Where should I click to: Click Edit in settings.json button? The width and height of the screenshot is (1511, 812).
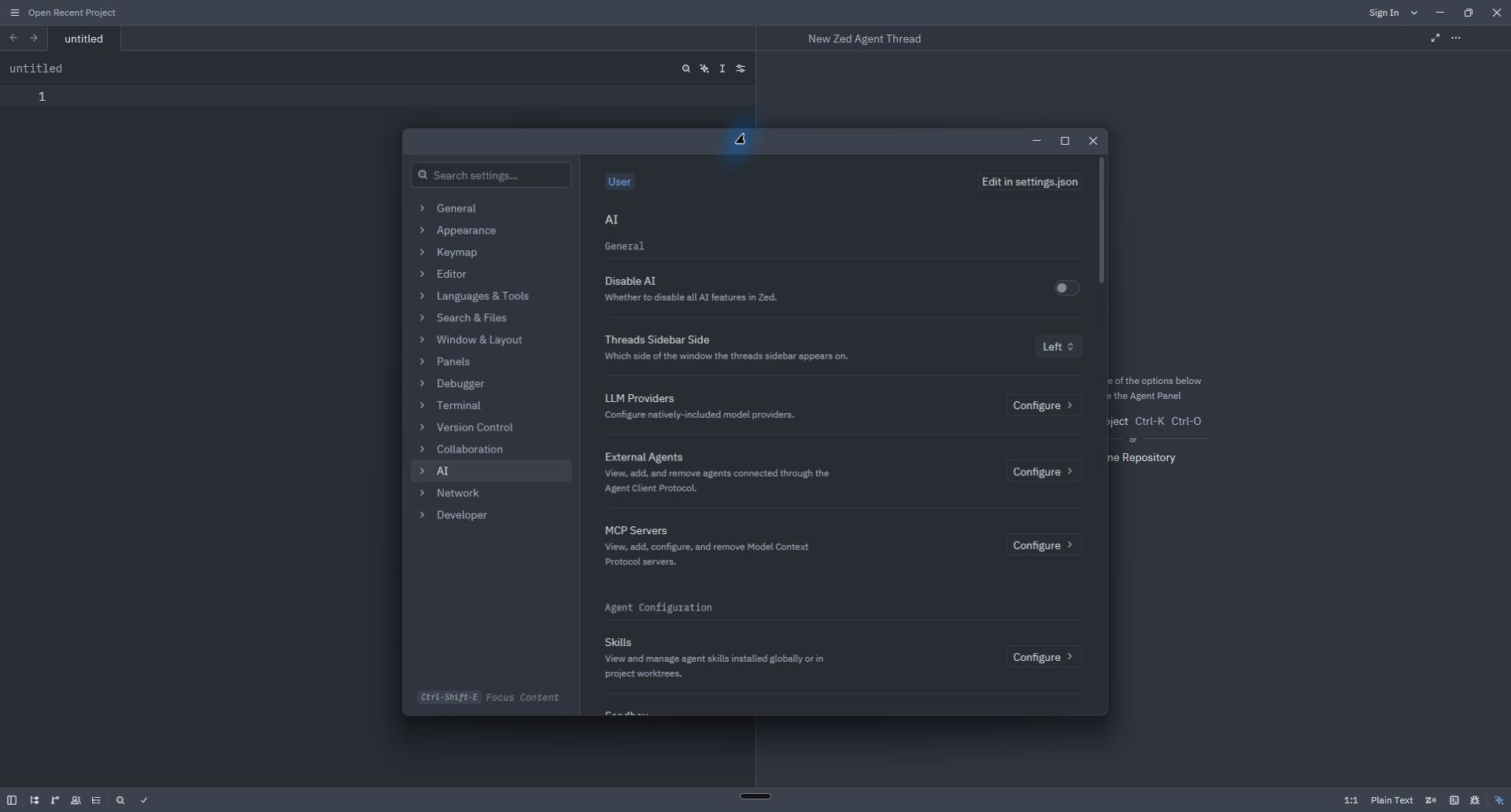pyautogui.click(x=1029, y=183)
